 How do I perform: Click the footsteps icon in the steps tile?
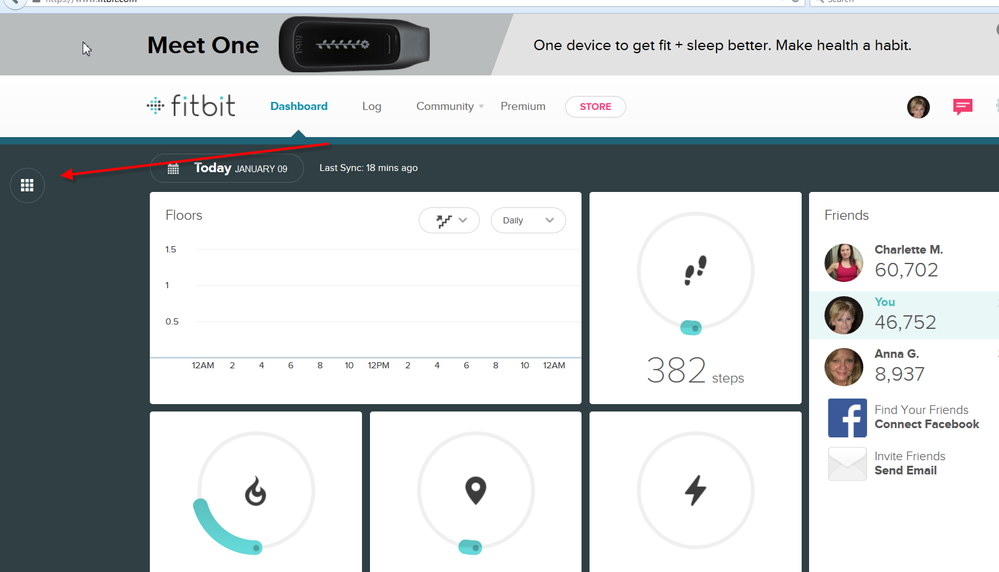click(x=695, y=270)
